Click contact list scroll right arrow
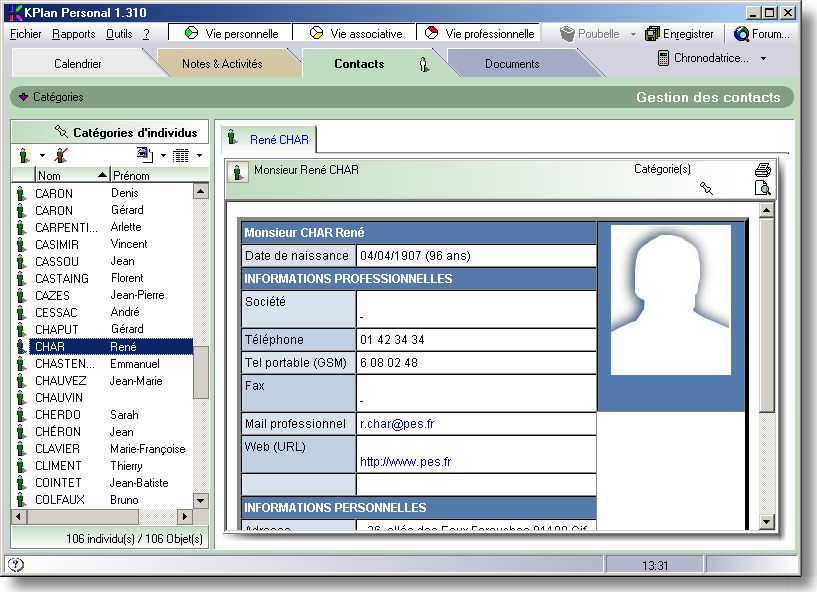Viewport: 817px width, 592px height. pyautogui.click(x=184, y=516)
